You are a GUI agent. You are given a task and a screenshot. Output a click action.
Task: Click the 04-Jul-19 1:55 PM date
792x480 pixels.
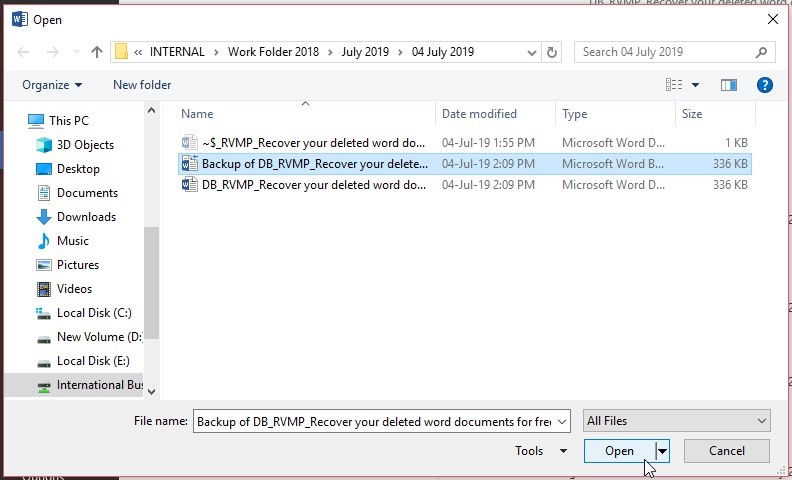click(488, 143)
